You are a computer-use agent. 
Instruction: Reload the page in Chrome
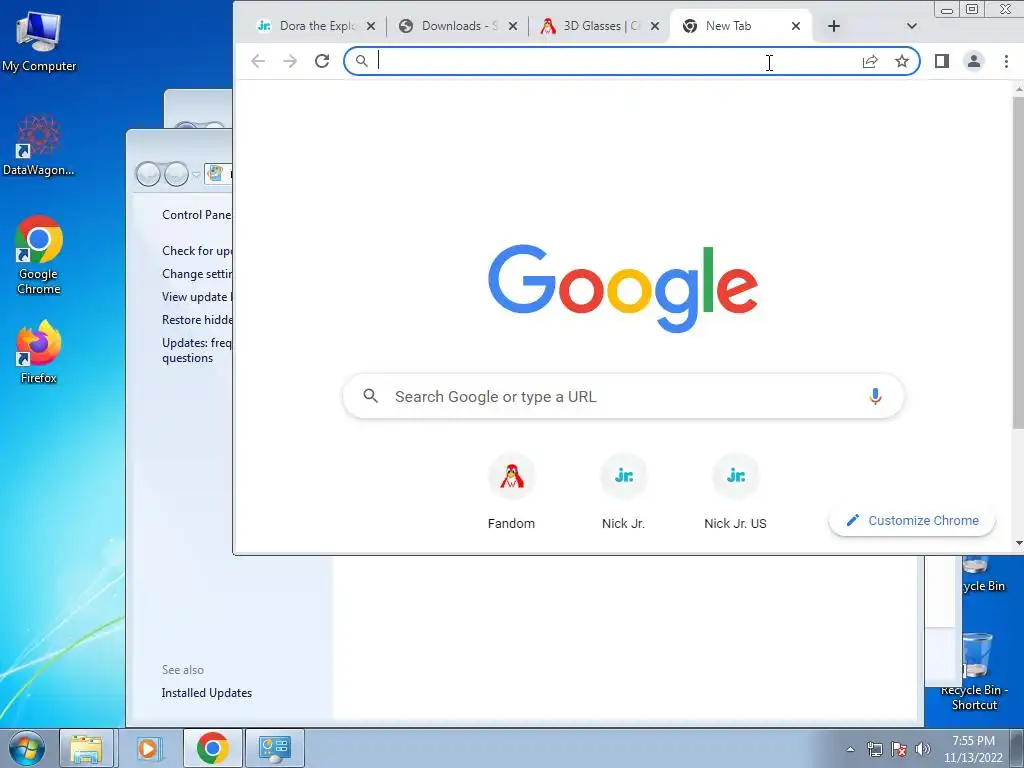tap(322, 61)
